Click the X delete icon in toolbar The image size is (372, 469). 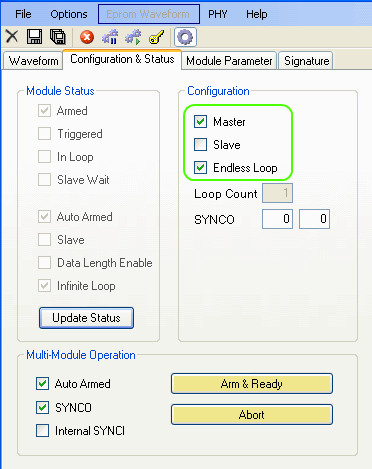(x=12, y=36)
